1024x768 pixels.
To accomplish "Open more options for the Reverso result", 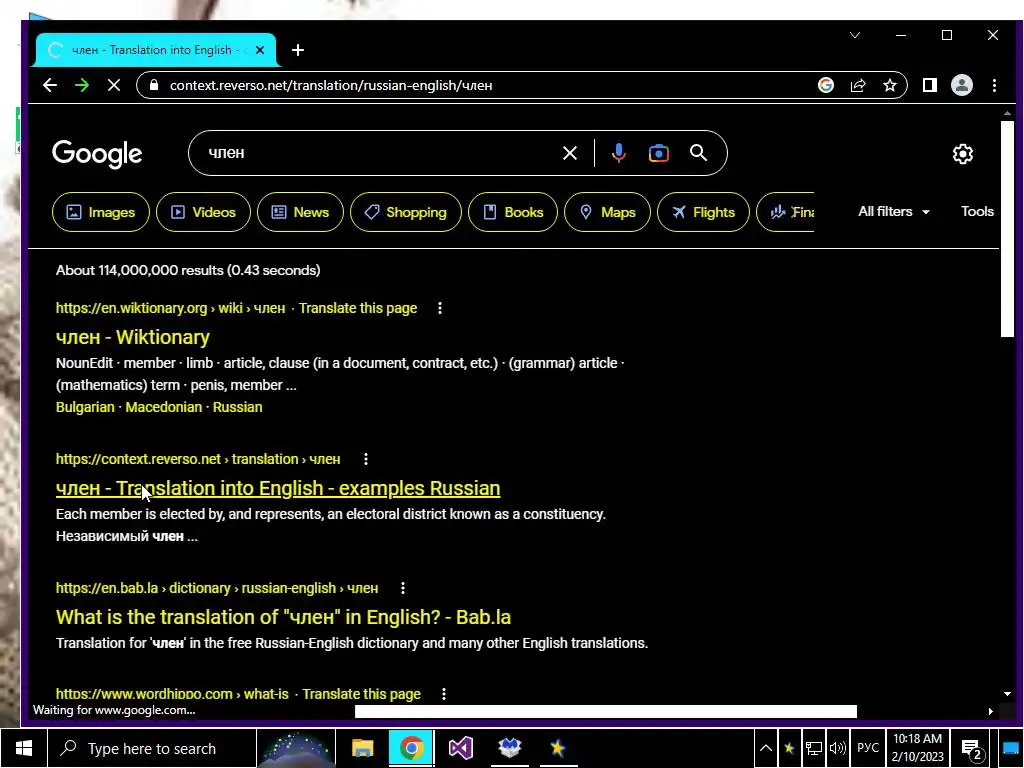I will 366,459.
